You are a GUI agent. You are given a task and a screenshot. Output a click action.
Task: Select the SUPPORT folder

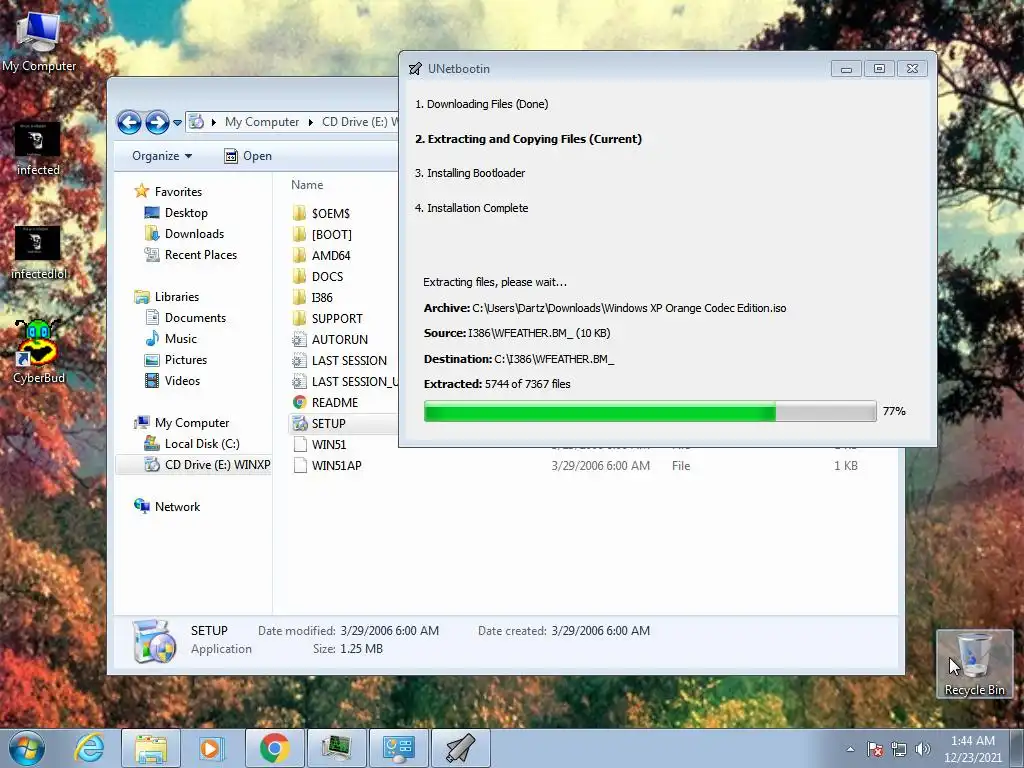[x=327, y=318]
